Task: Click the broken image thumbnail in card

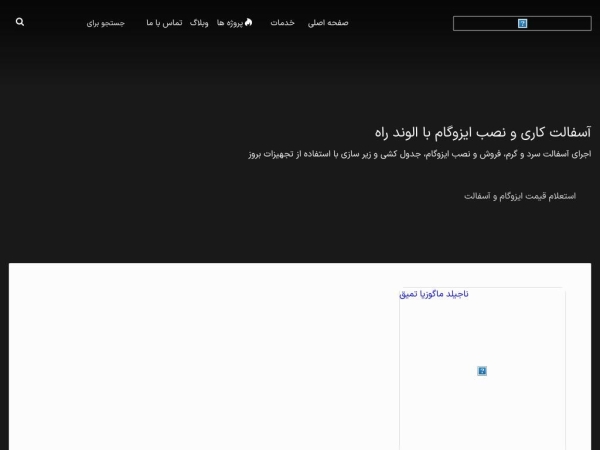Action: [482, 371]
